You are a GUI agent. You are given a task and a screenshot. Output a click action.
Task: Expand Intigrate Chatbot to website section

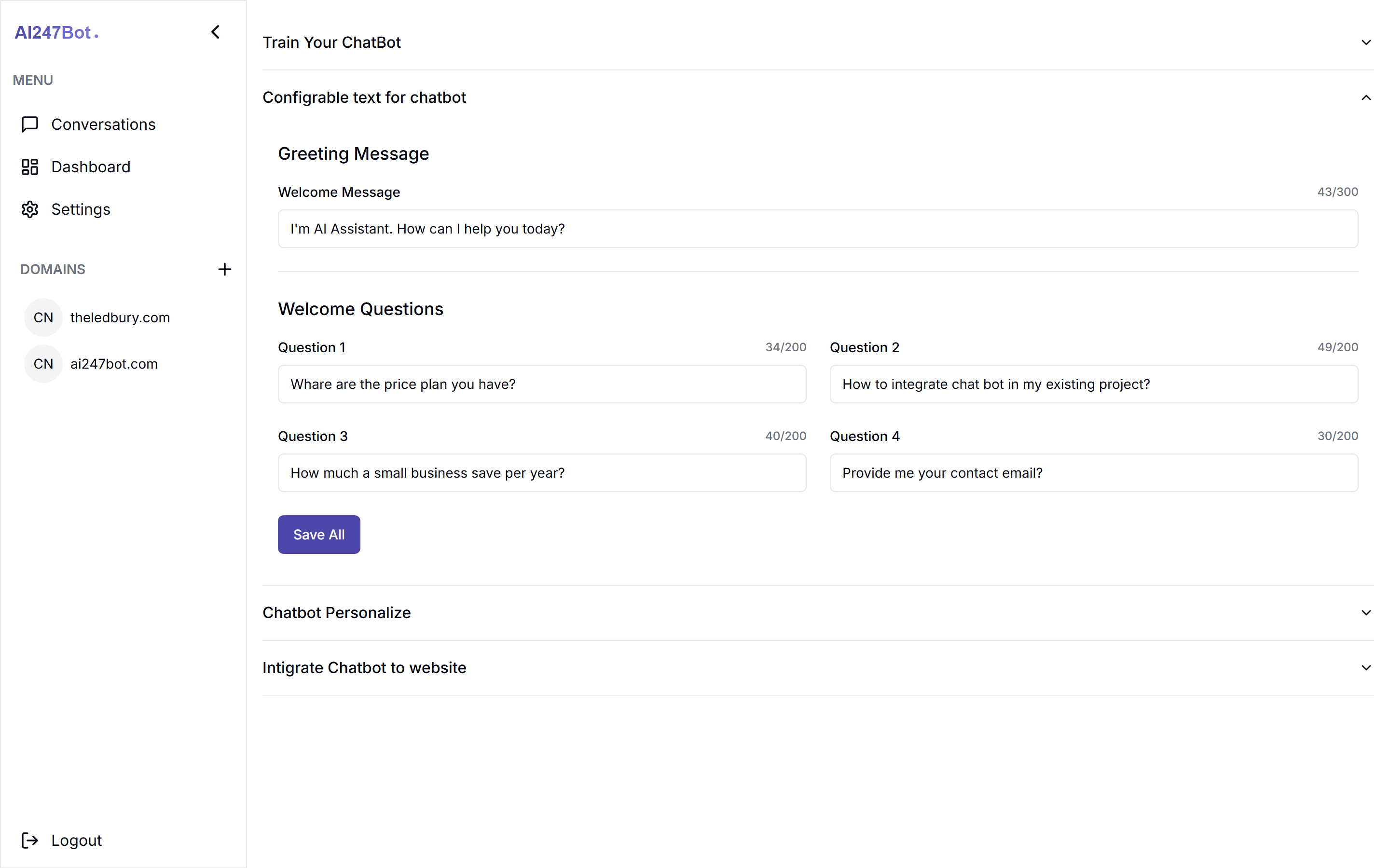1365,668
